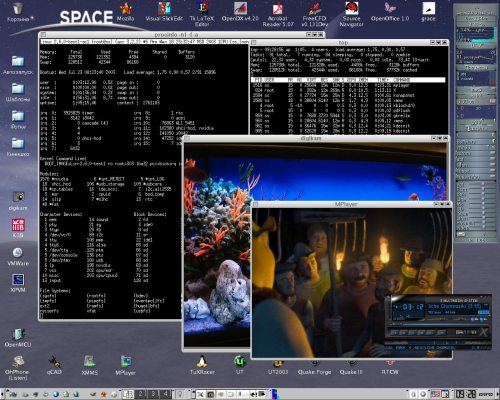Screen dimensions: 500x400
Task: Click the XMMS previous track button
Action: pos(395,332)
